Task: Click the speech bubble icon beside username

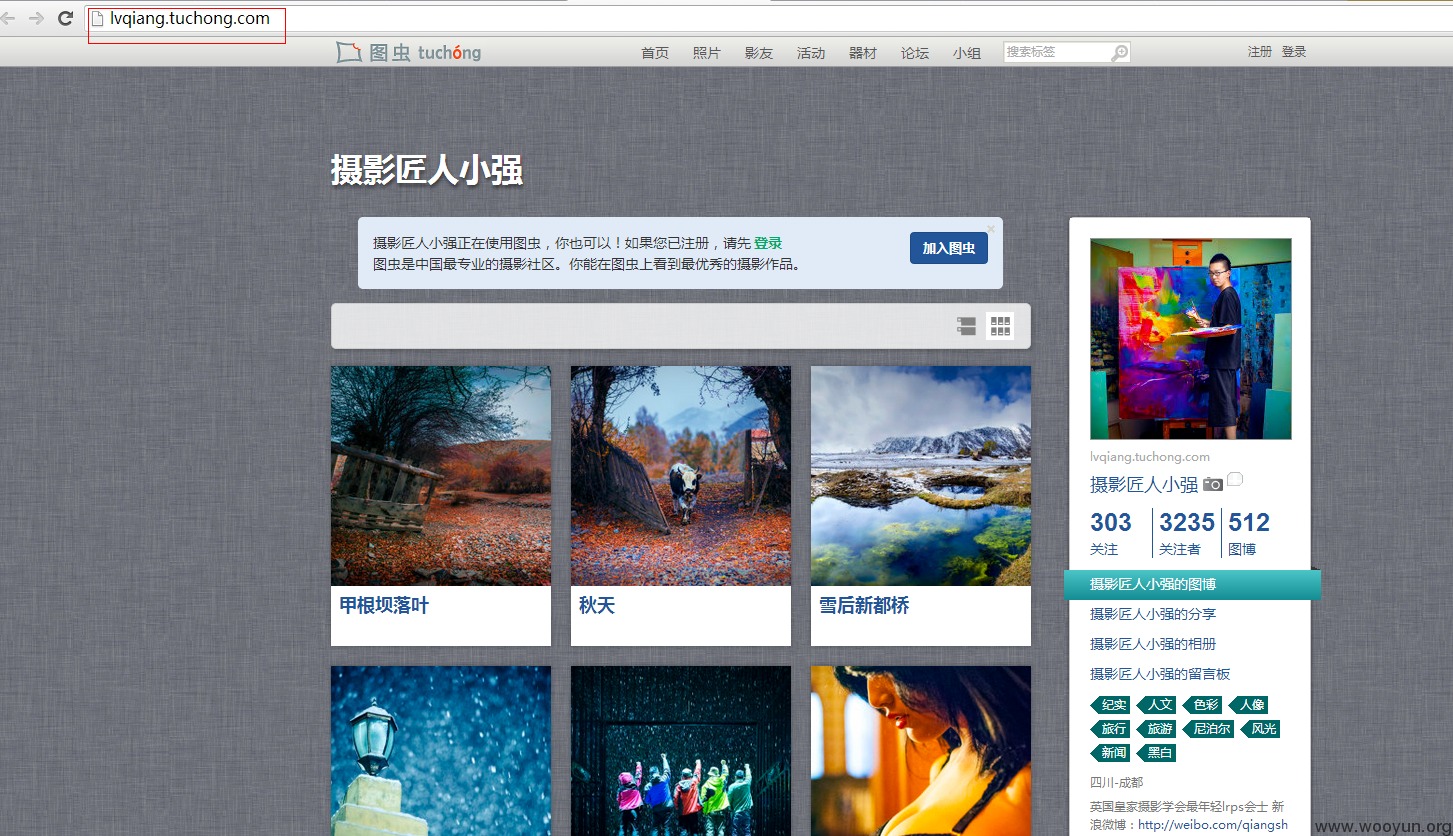Action: click(x=1235, y=479)
